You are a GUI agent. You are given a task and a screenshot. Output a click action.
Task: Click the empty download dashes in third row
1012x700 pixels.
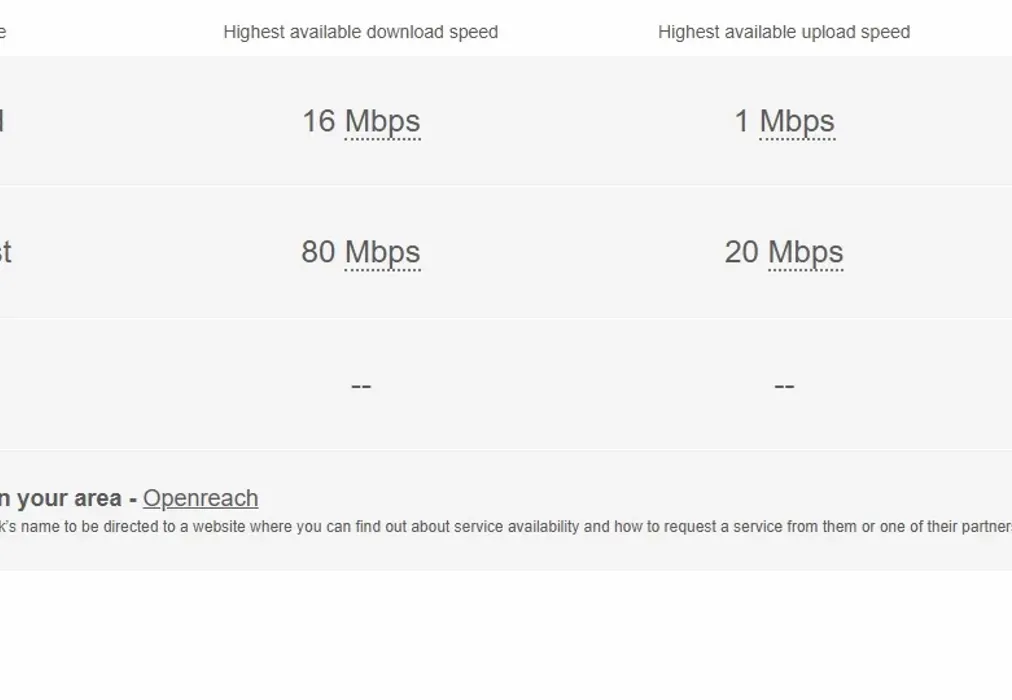361,386
